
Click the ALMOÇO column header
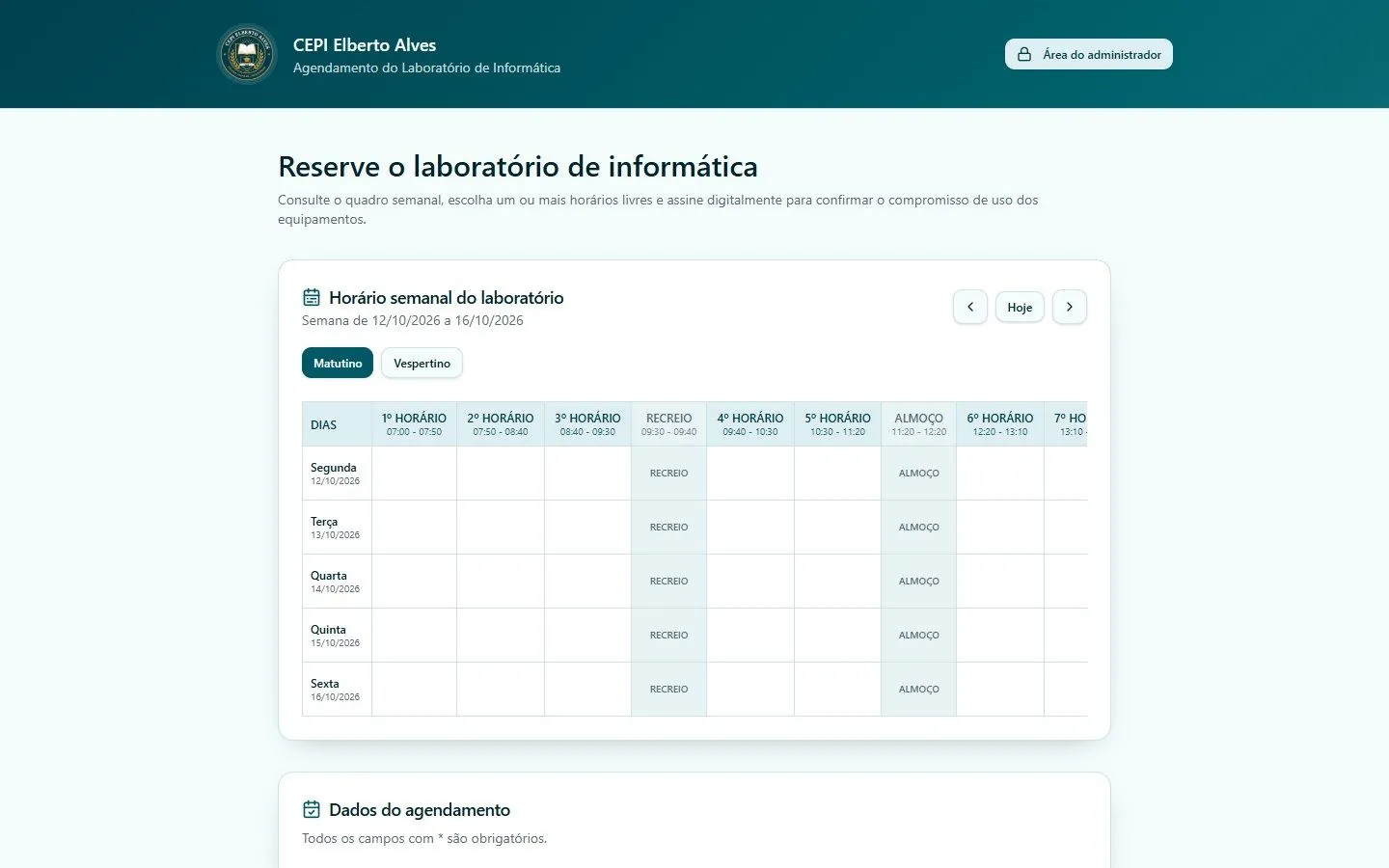pos(919,424)
